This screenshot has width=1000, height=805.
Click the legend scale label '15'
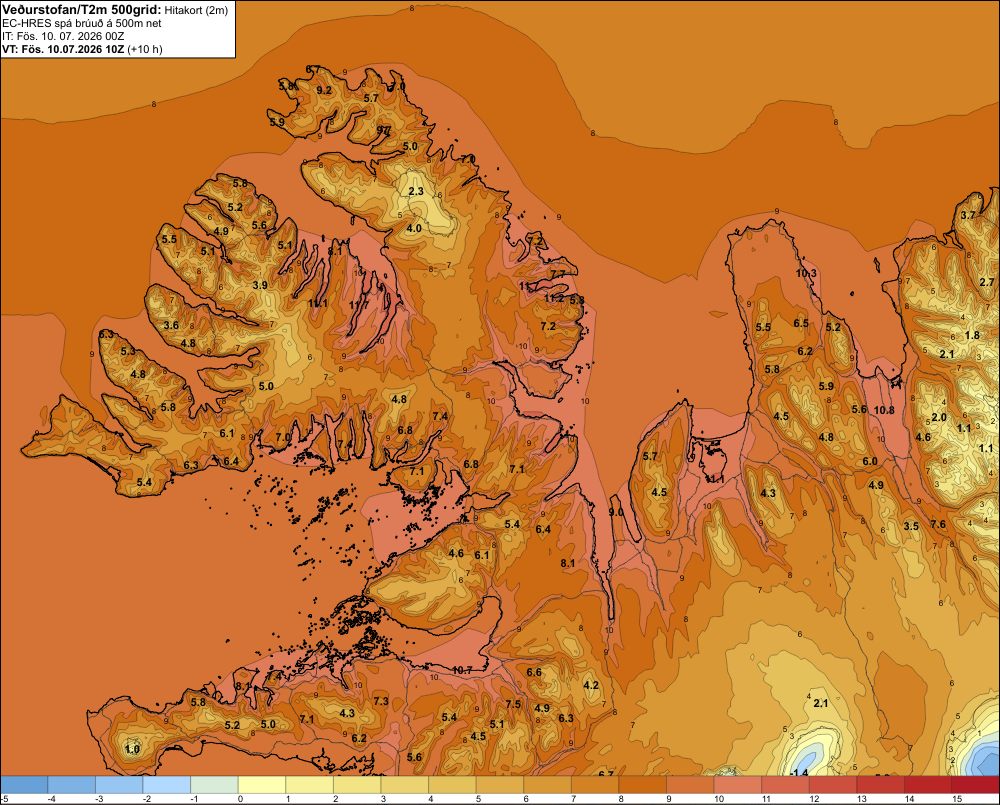[x=957, y=799]
